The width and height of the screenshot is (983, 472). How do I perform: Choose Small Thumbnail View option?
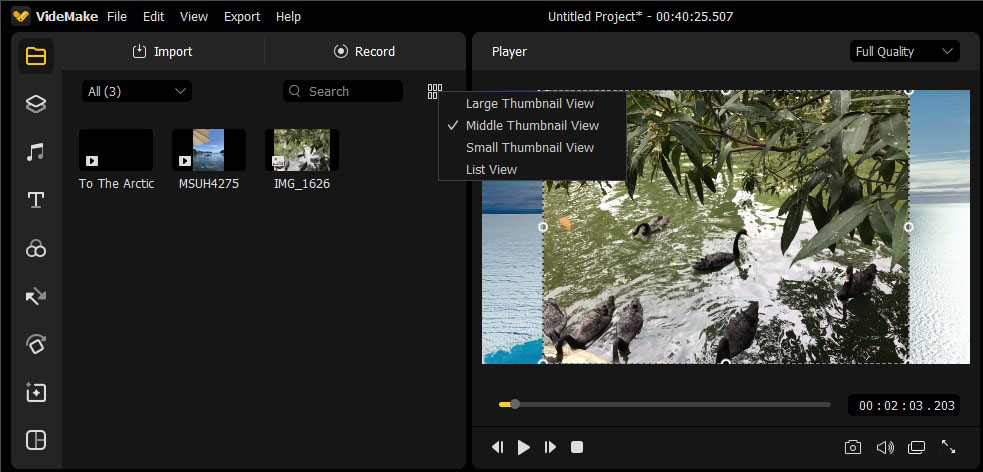click(x=530, y=147)
